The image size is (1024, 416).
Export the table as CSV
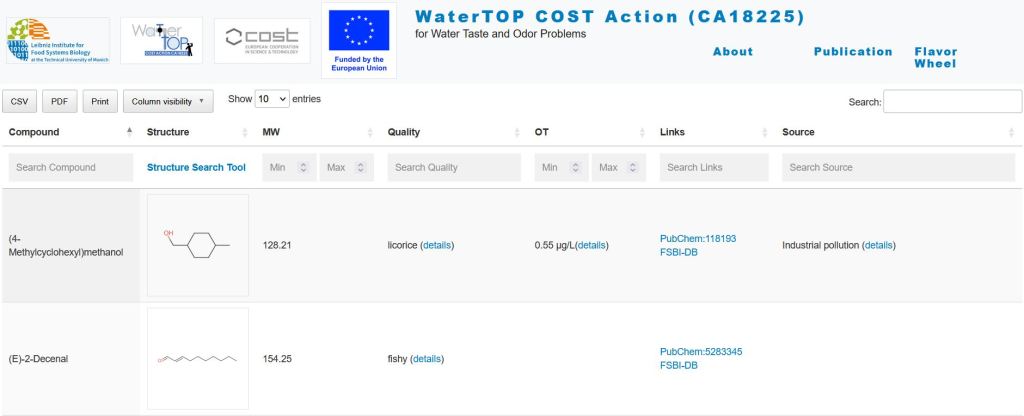tap(20, 101)
